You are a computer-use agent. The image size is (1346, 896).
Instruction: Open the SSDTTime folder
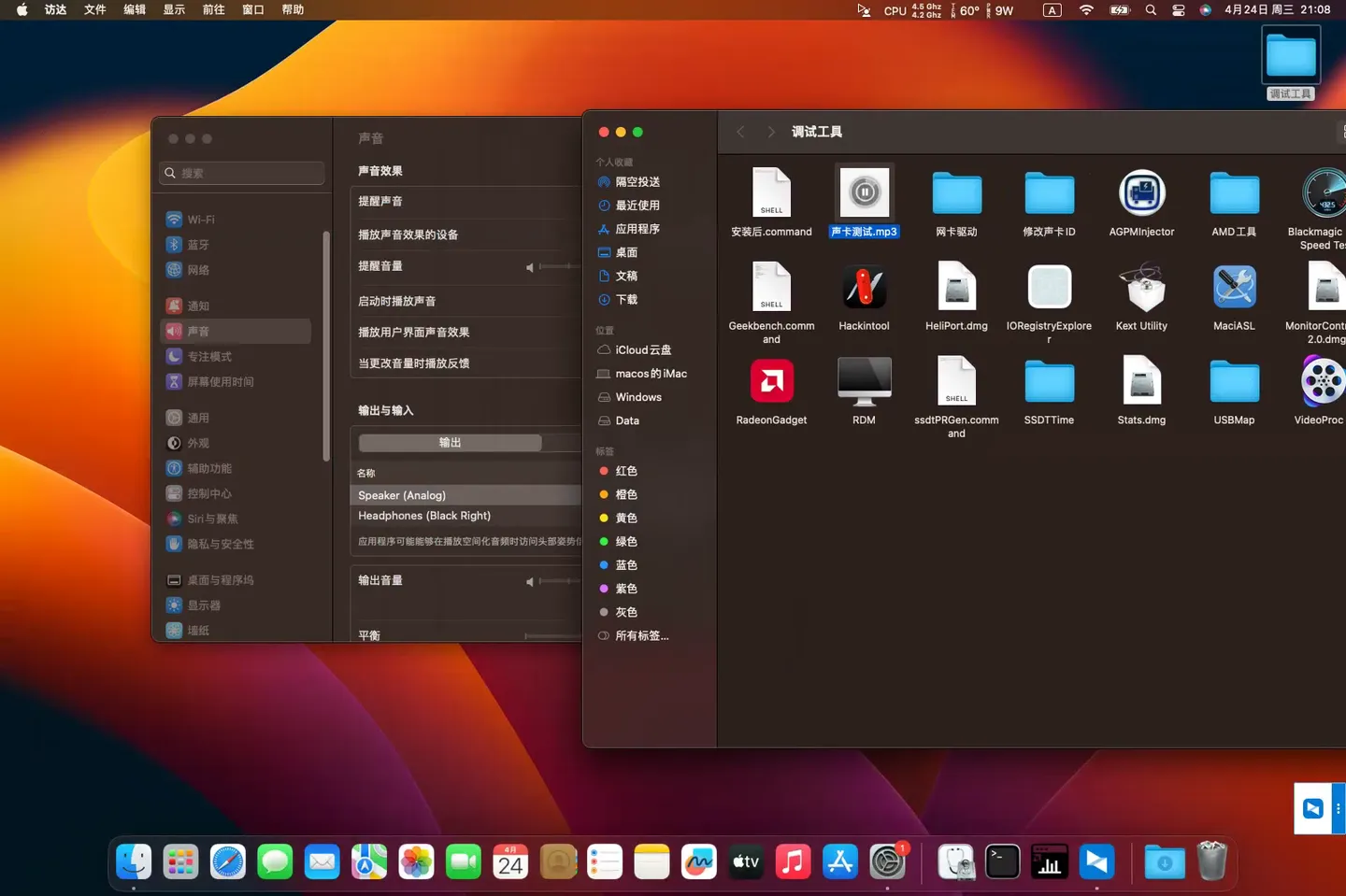click(x=1049, y=381)
